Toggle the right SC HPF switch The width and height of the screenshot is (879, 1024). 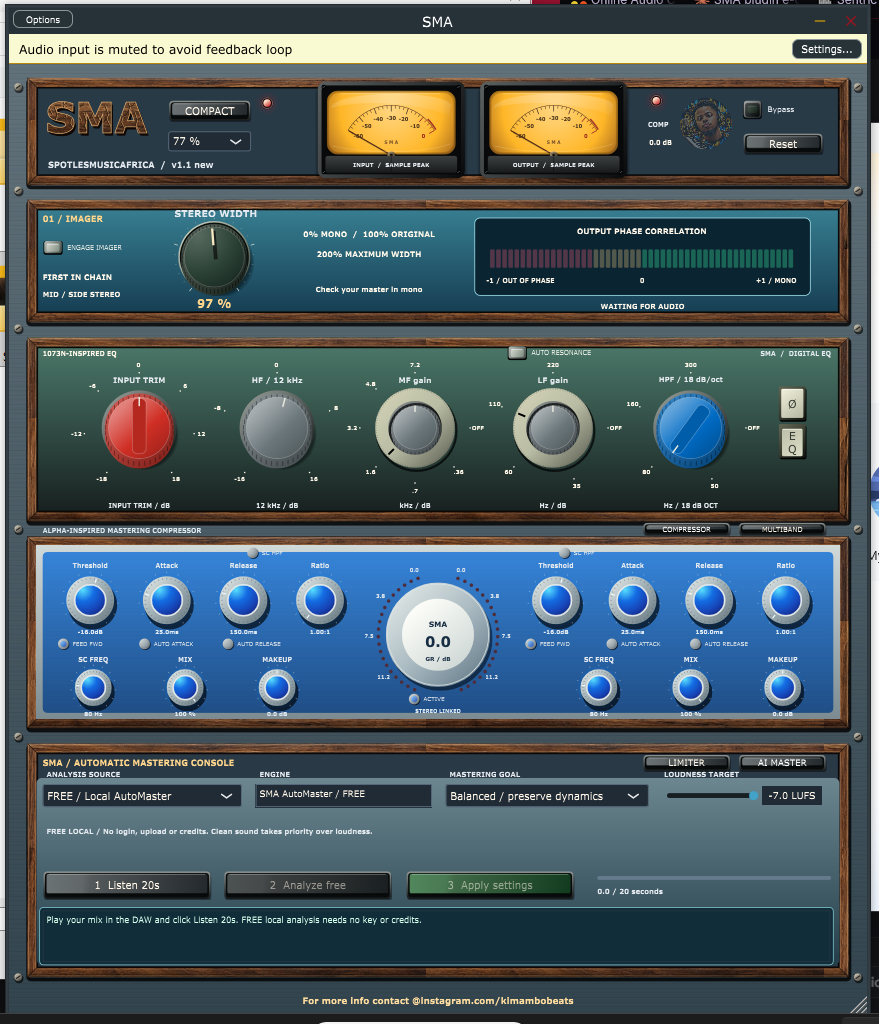564,552
